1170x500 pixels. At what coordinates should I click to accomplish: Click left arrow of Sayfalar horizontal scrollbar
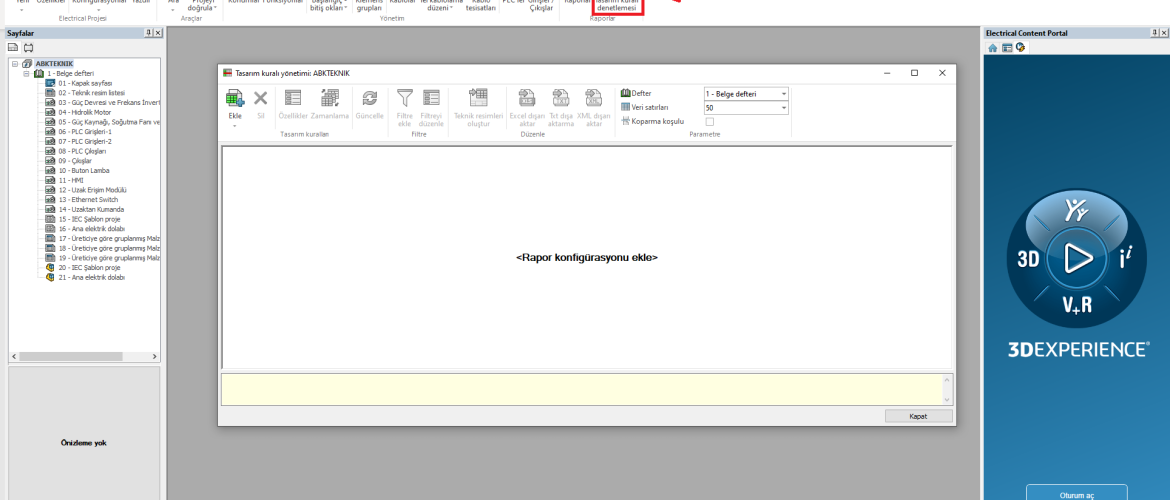click(x=13, y=357)
